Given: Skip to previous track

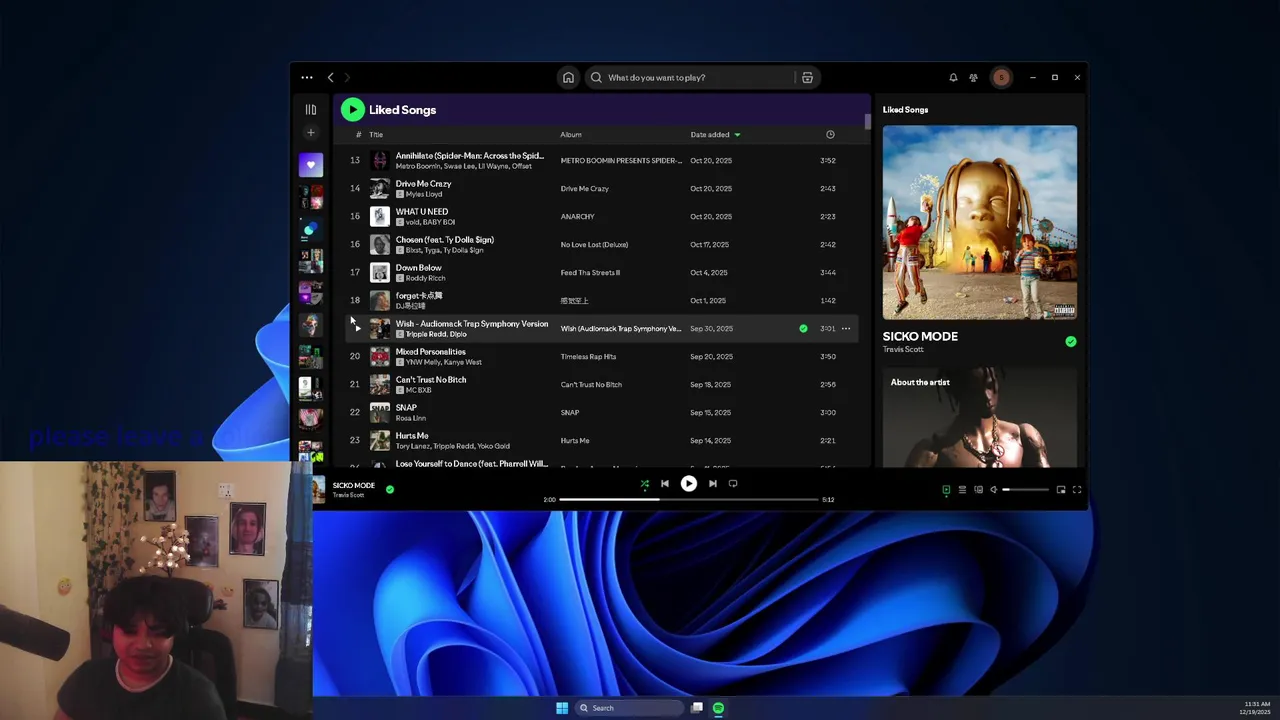Looking at the screenshot, I should pos(665,484).
